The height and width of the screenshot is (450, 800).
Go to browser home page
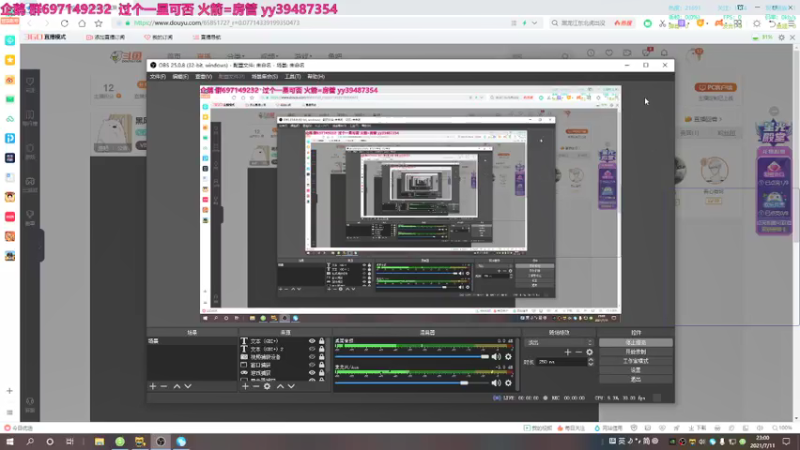point(82,23)
